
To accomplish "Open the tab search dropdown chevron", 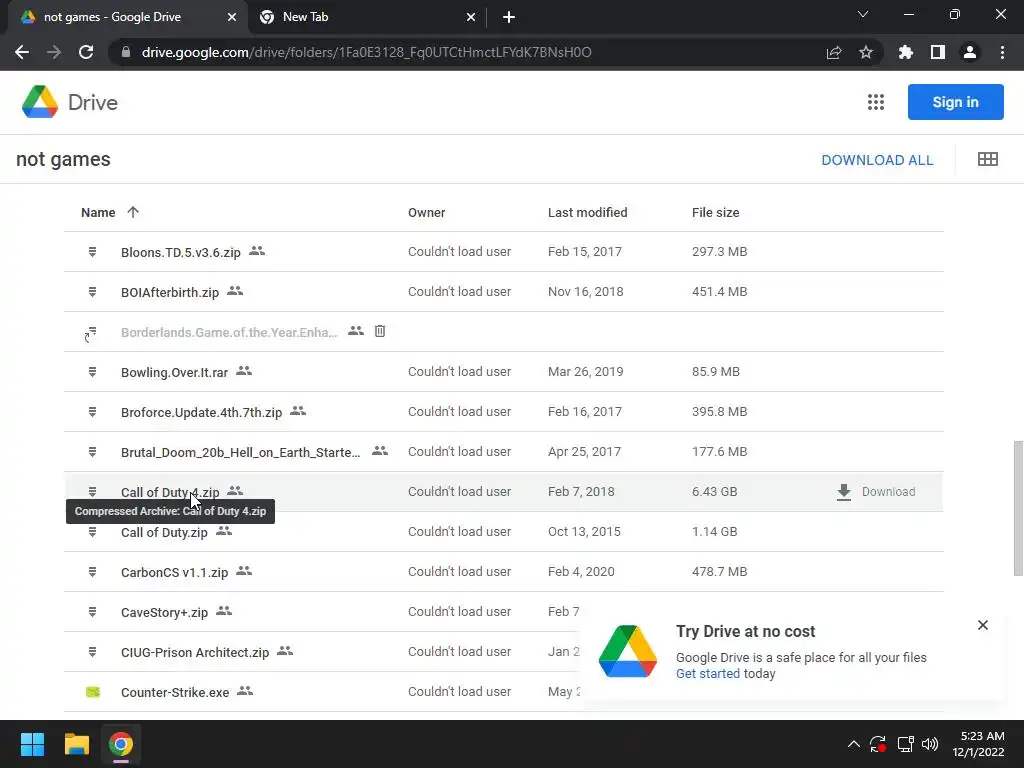I will point(863,14).
